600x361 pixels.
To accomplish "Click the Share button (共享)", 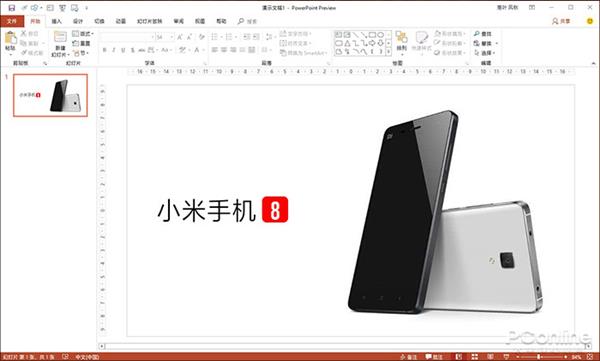I will point(561,21).
